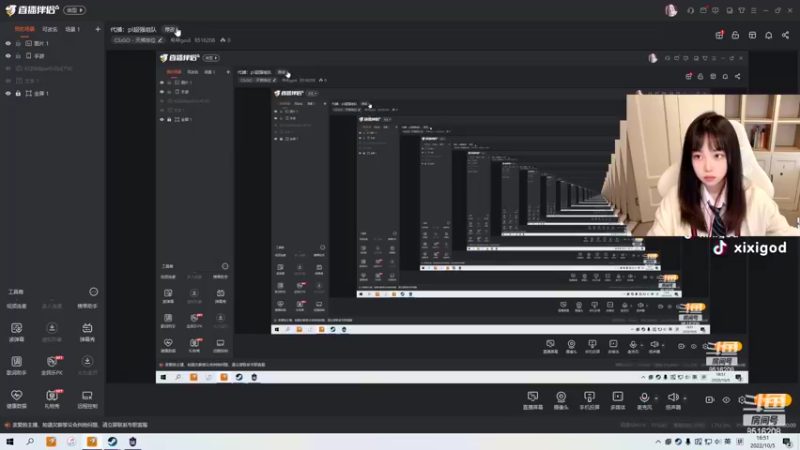
Task: Open the Windows notification center
Action: 787,442
